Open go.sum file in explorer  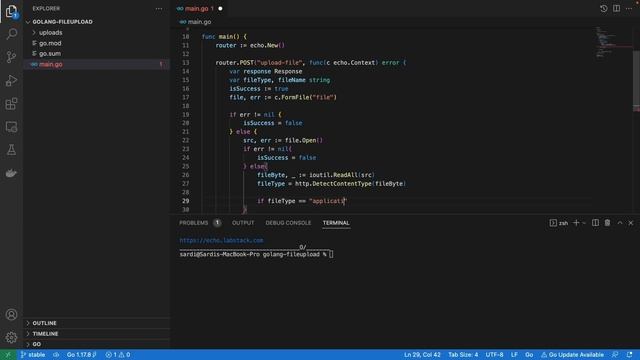click(50, 53)
